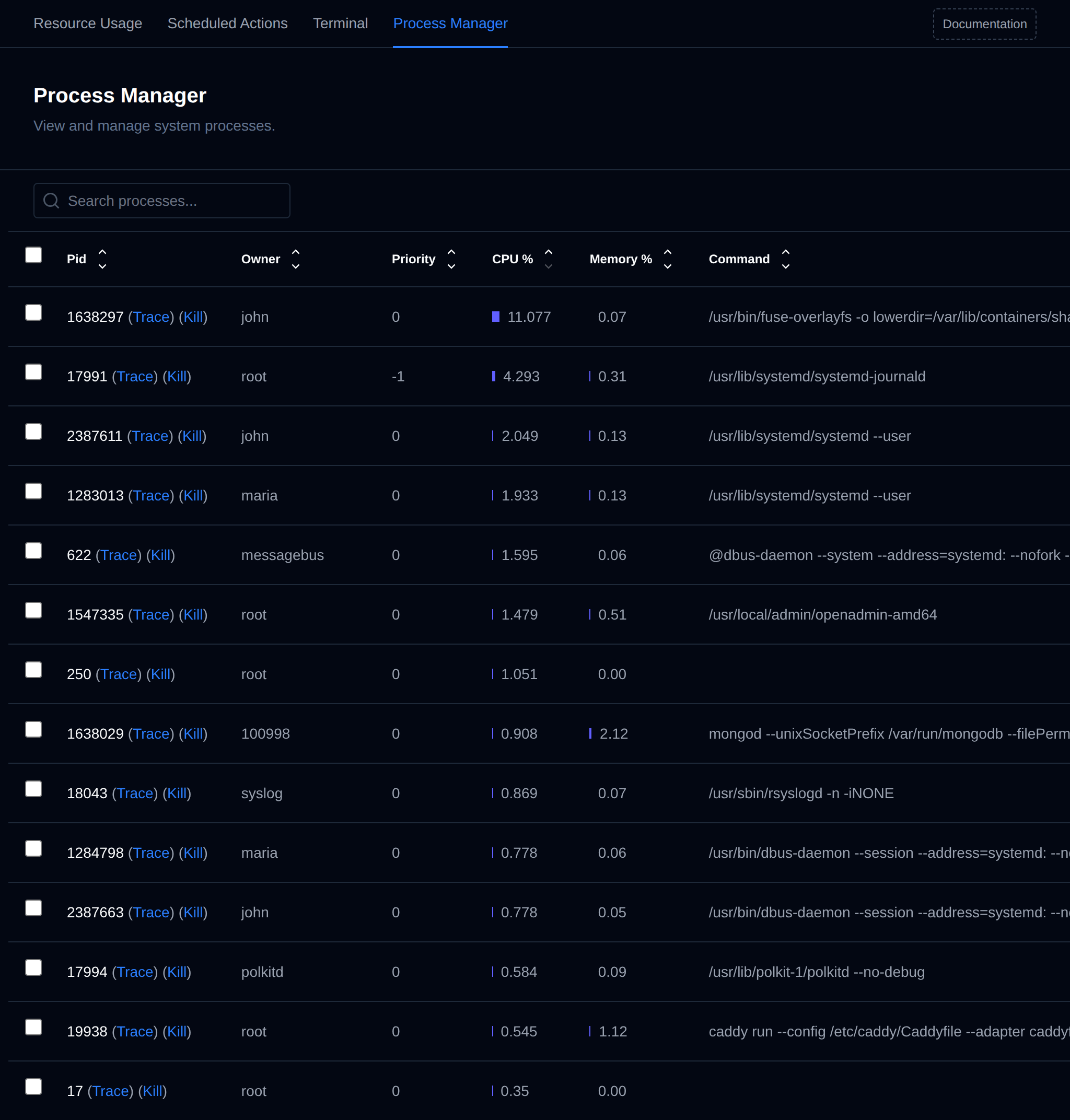1070x1120 pixels.
Task: Trace process 2387663
Action: [x=151, y=913]
